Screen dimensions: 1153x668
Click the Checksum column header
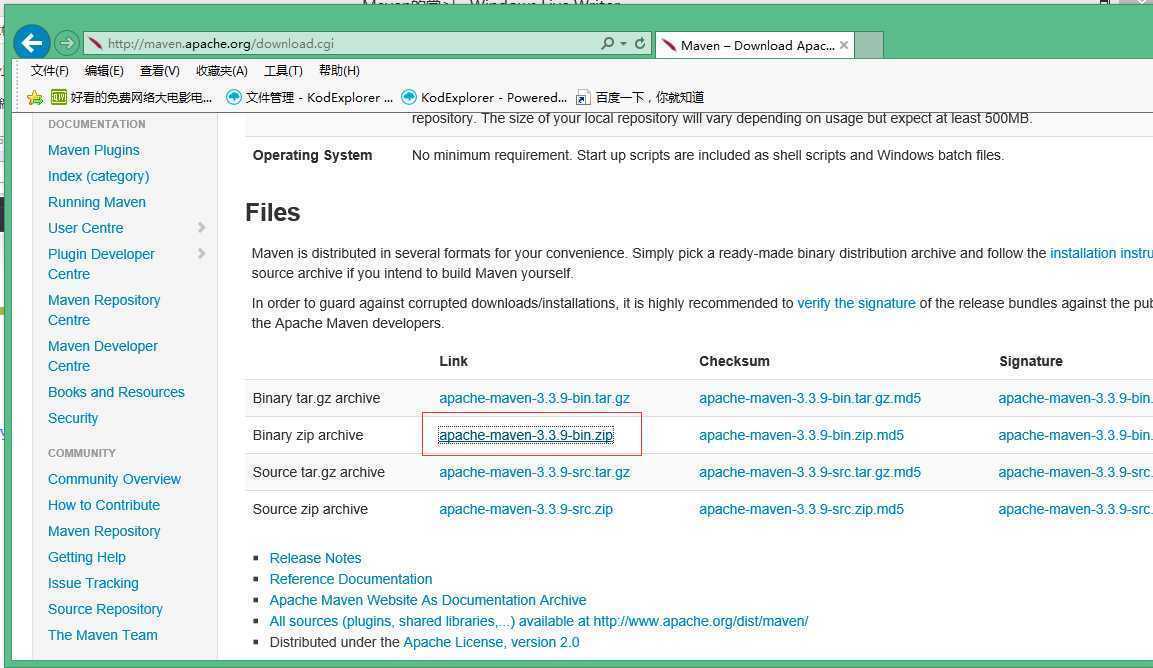[734, 361]
